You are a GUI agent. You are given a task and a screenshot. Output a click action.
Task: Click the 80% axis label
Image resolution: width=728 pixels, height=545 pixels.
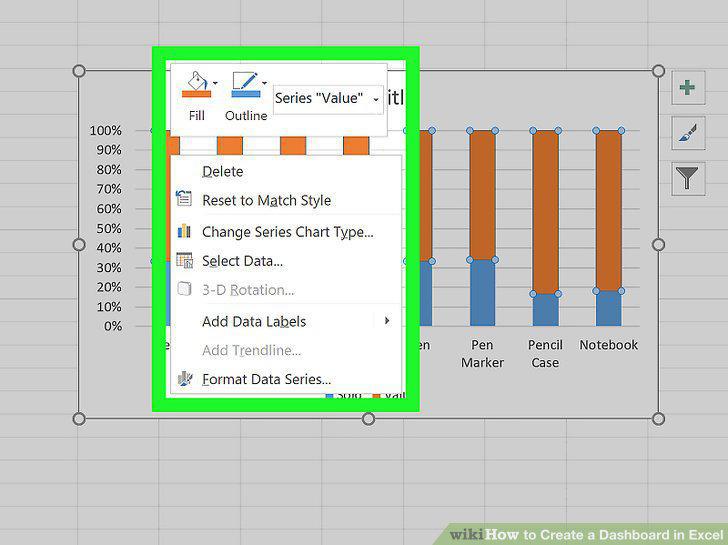pyautogui.click(x=109, y=169)
